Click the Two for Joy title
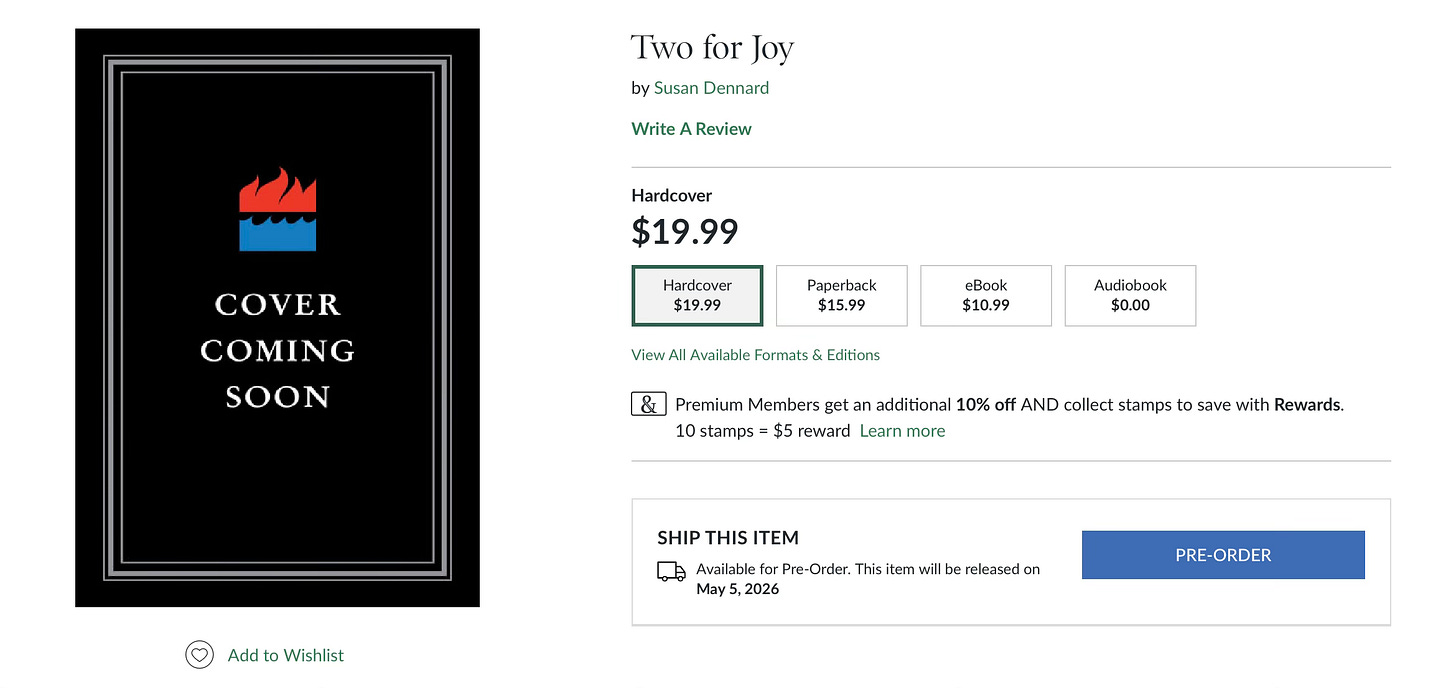This screenshot has height=688, width=1456. 713,48
